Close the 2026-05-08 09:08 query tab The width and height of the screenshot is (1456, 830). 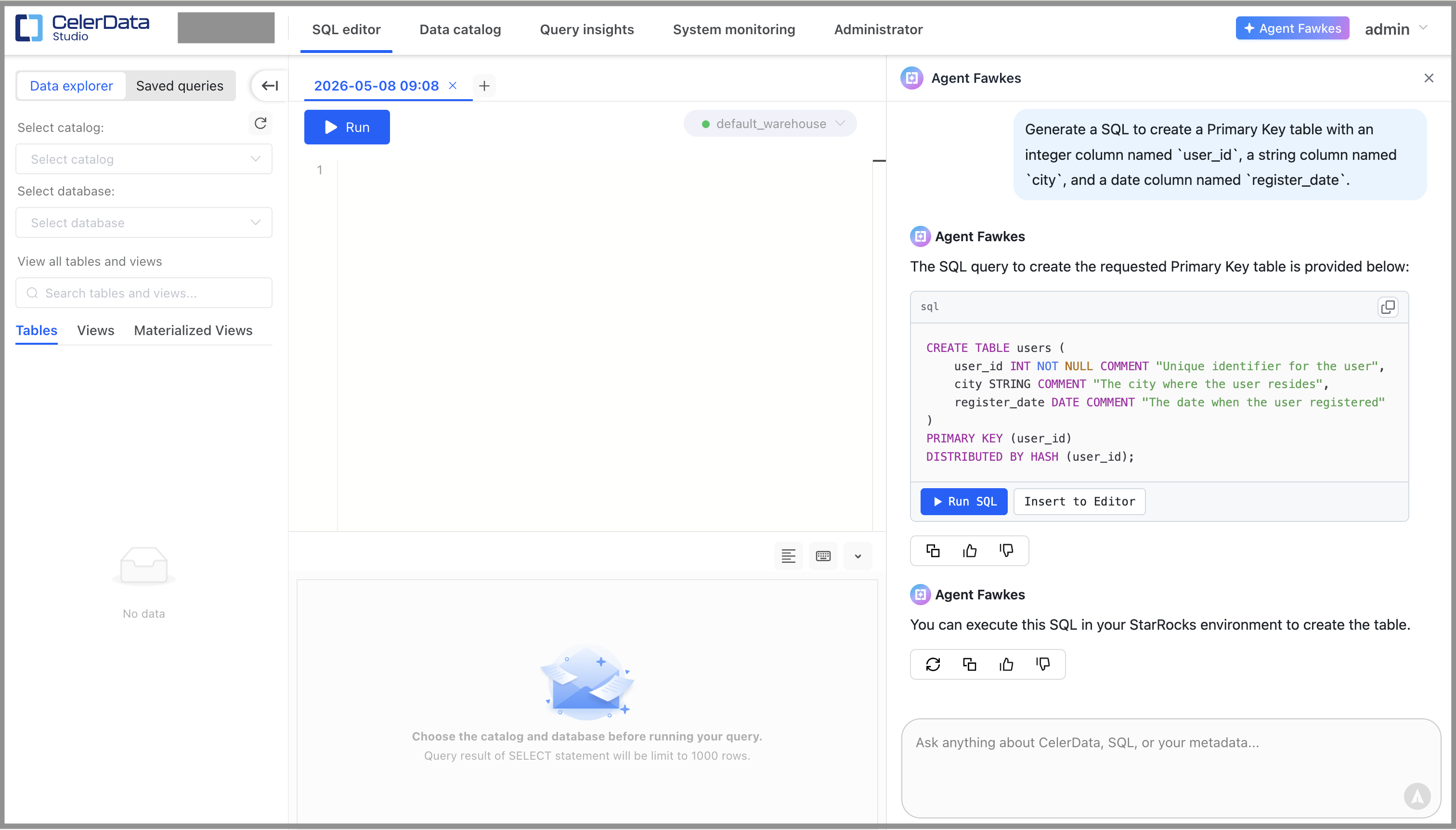(x=453, y=86)
